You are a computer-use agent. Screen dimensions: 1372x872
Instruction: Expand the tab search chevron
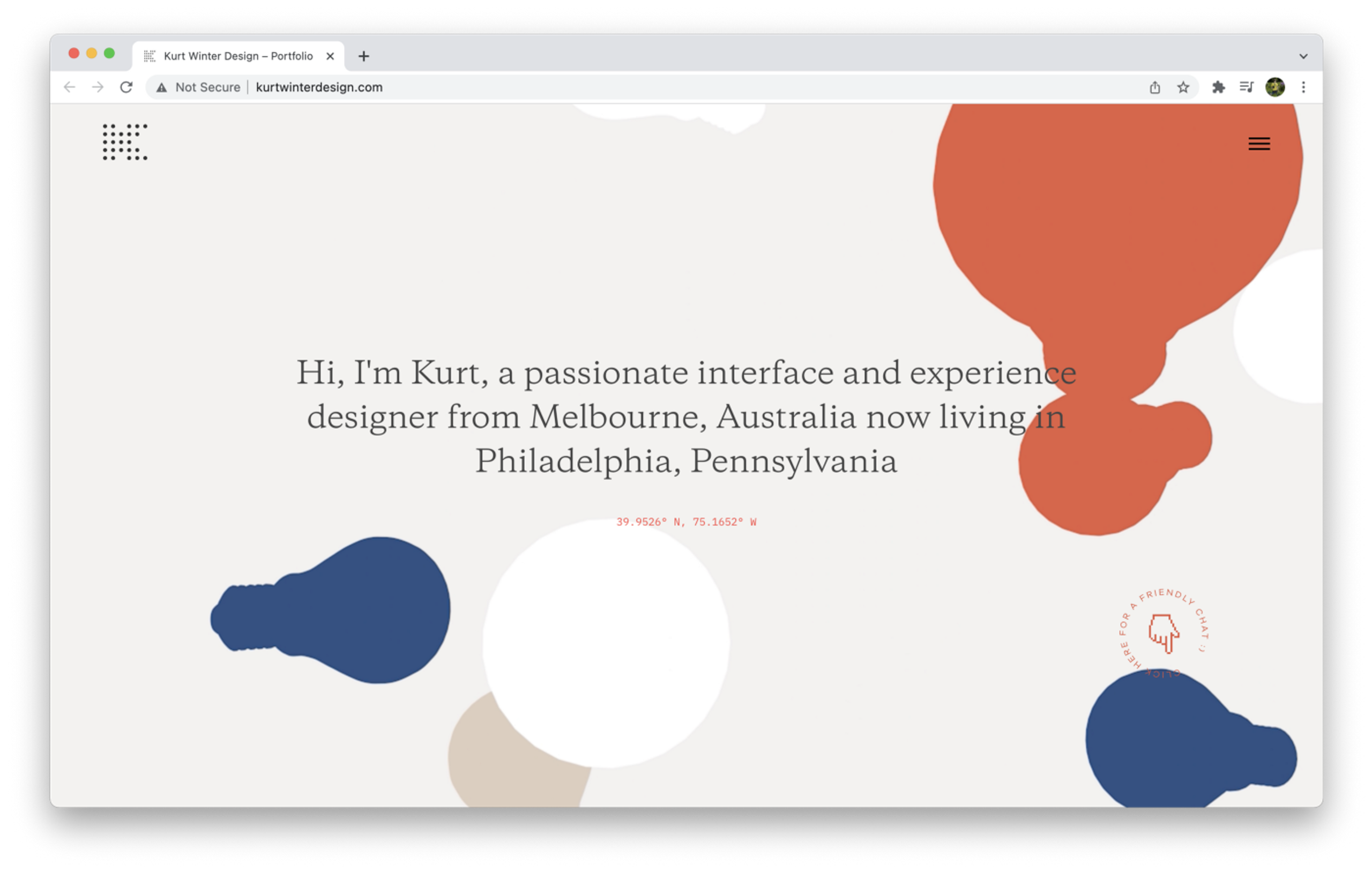coord(1303,56)
